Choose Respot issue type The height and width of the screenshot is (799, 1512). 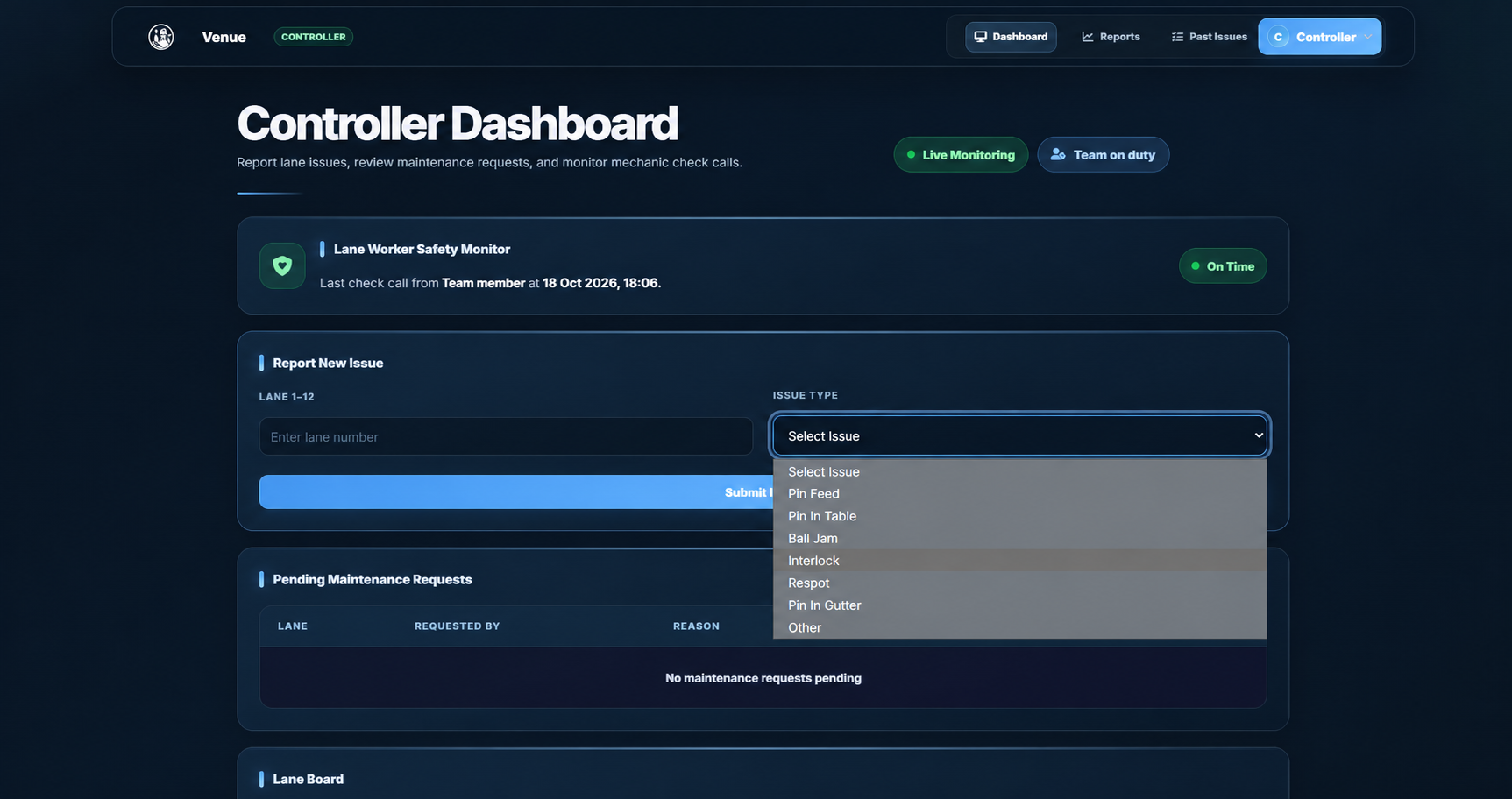[x=1020, y=583]
